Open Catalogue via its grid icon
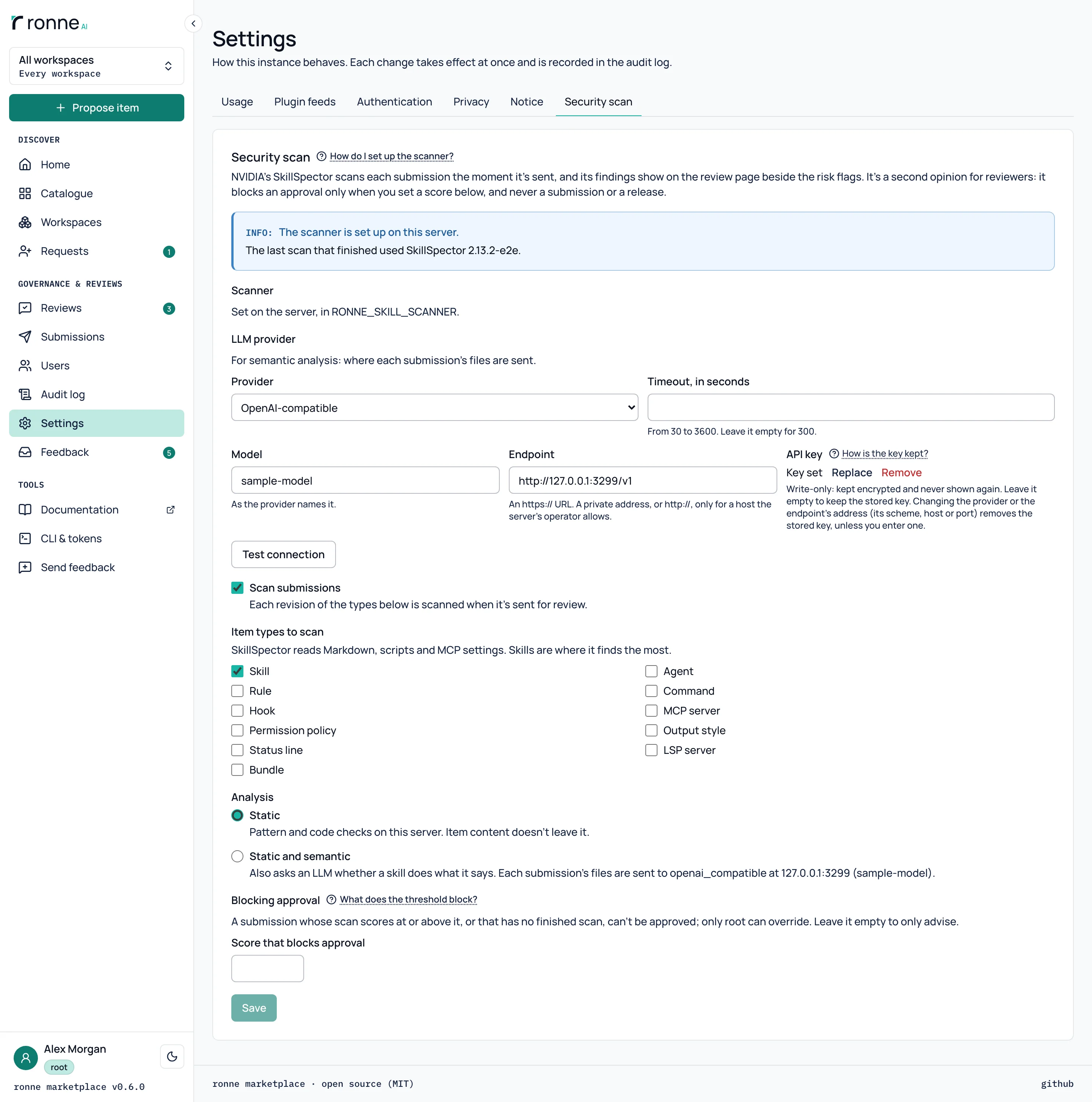 click(x=25, y=193)
